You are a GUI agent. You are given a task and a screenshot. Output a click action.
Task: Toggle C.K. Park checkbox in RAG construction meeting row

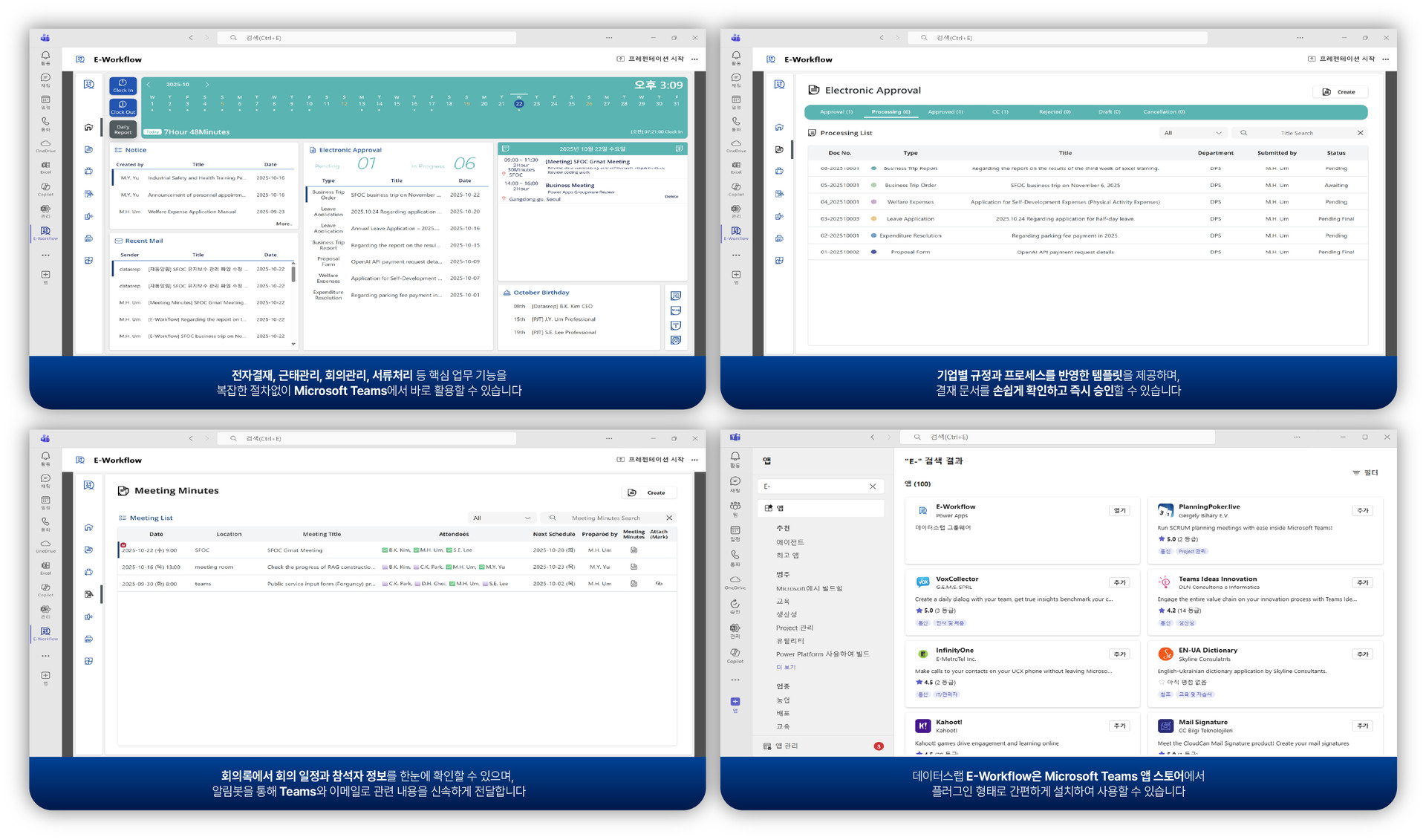tap(416, 567)
